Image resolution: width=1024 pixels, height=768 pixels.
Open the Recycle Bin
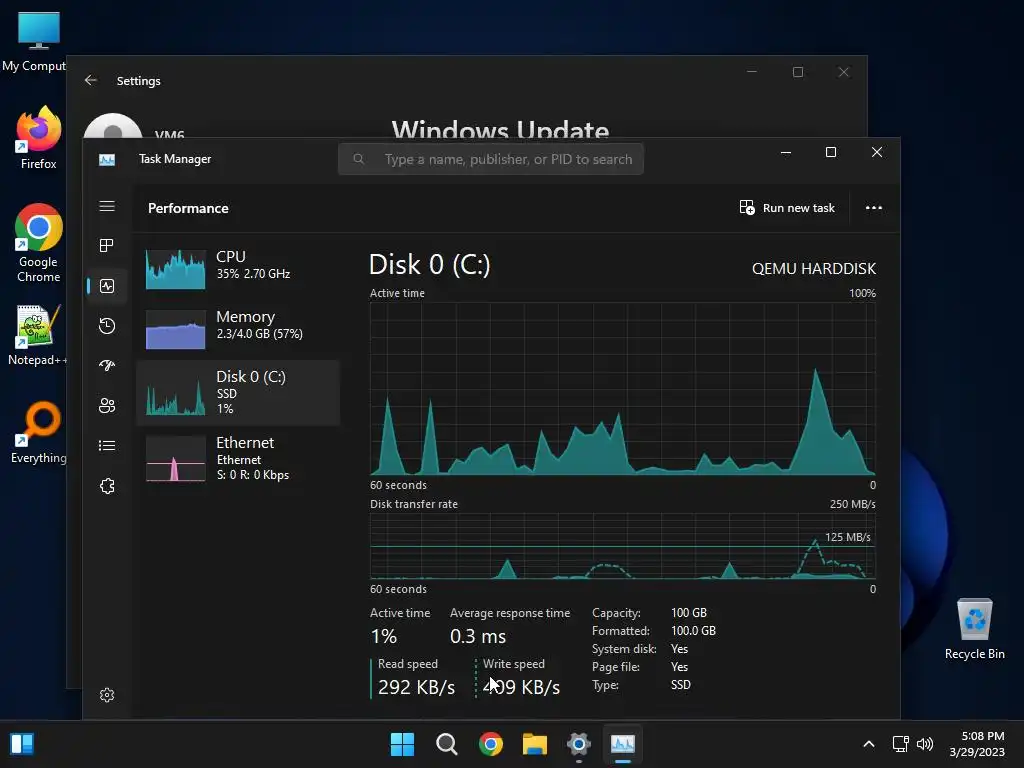[x=974, y=630]
